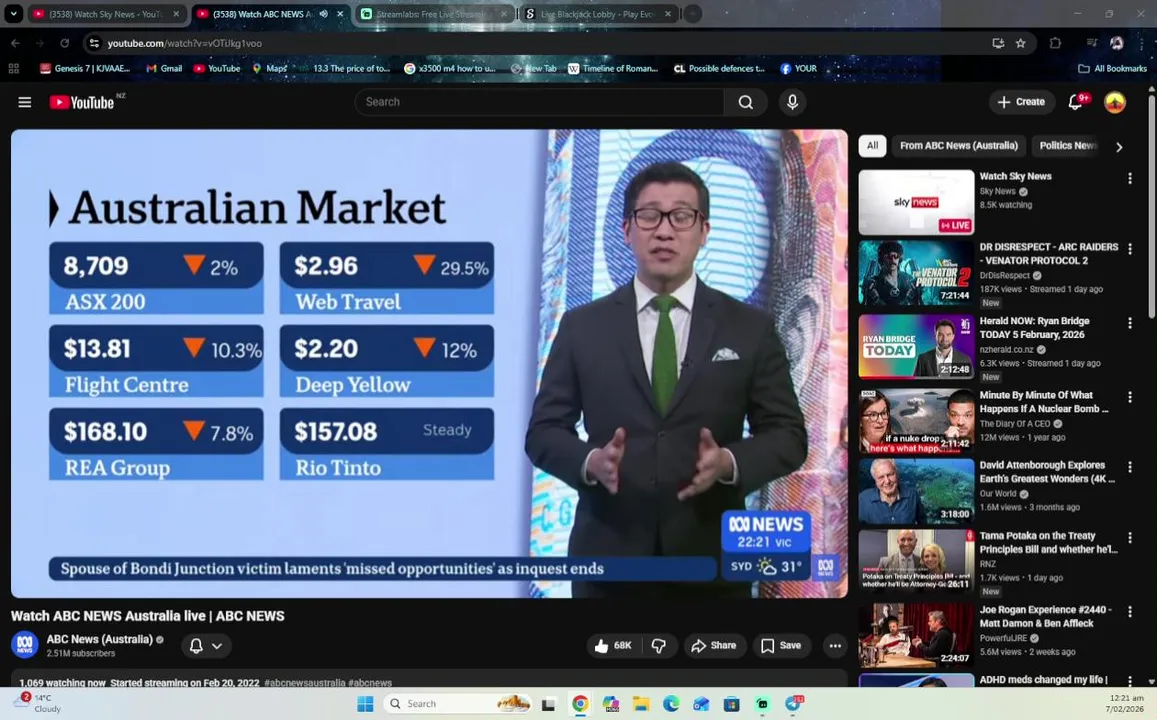The width and height of the screenshot is (1157, 720).
Task: Open options for Joe Rogan Experience video
Action: (x=1129, y=612)
